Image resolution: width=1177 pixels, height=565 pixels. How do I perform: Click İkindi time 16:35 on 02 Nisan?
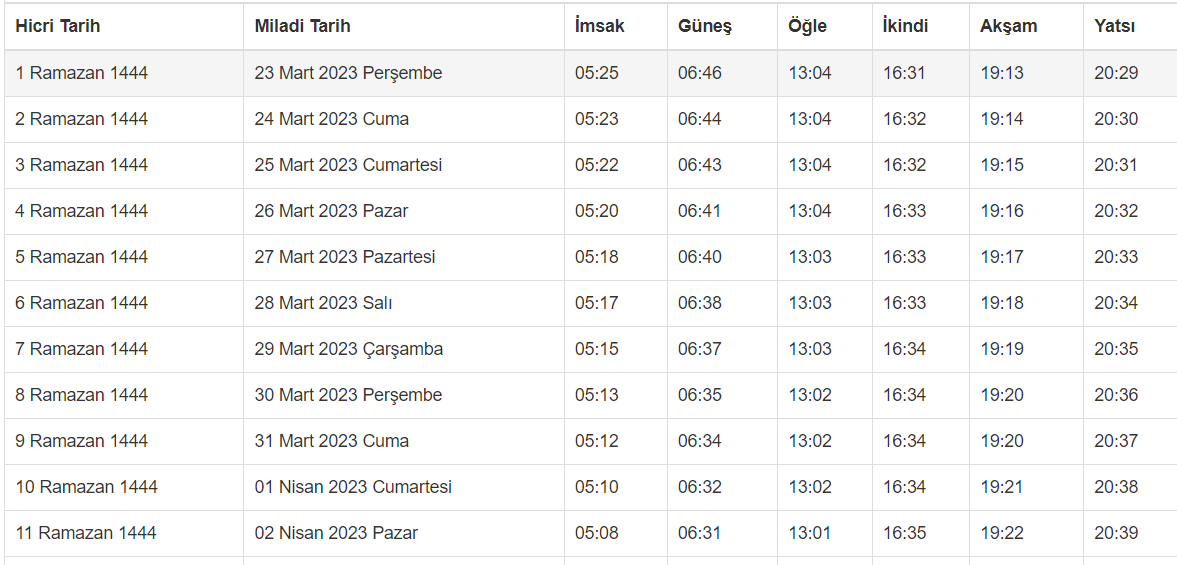click(x=905, y=533)
